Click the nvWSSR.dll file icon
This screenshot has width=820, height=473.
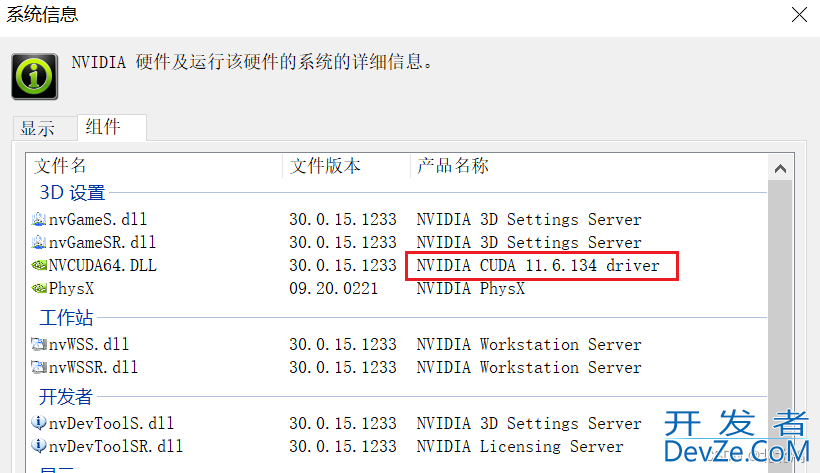[x=39, y=367]
